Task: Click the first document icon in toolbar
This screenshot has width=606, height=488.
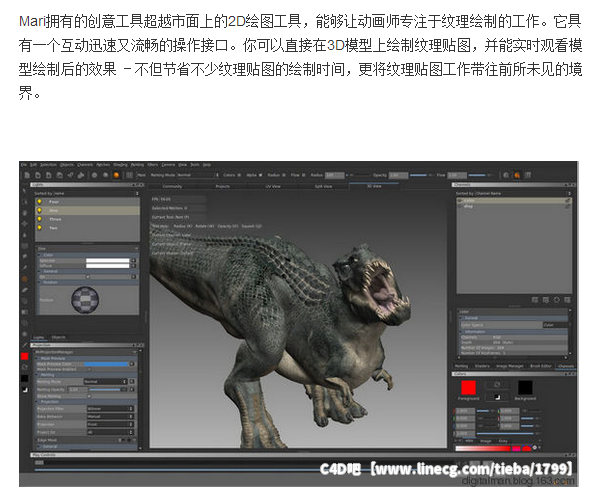Action: click(x=27, y=175)
